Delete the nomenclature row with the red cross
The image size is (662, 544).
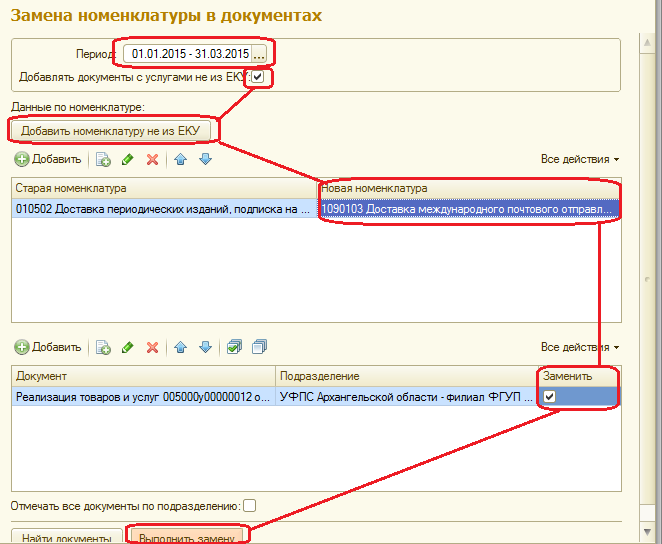point(152,159)
